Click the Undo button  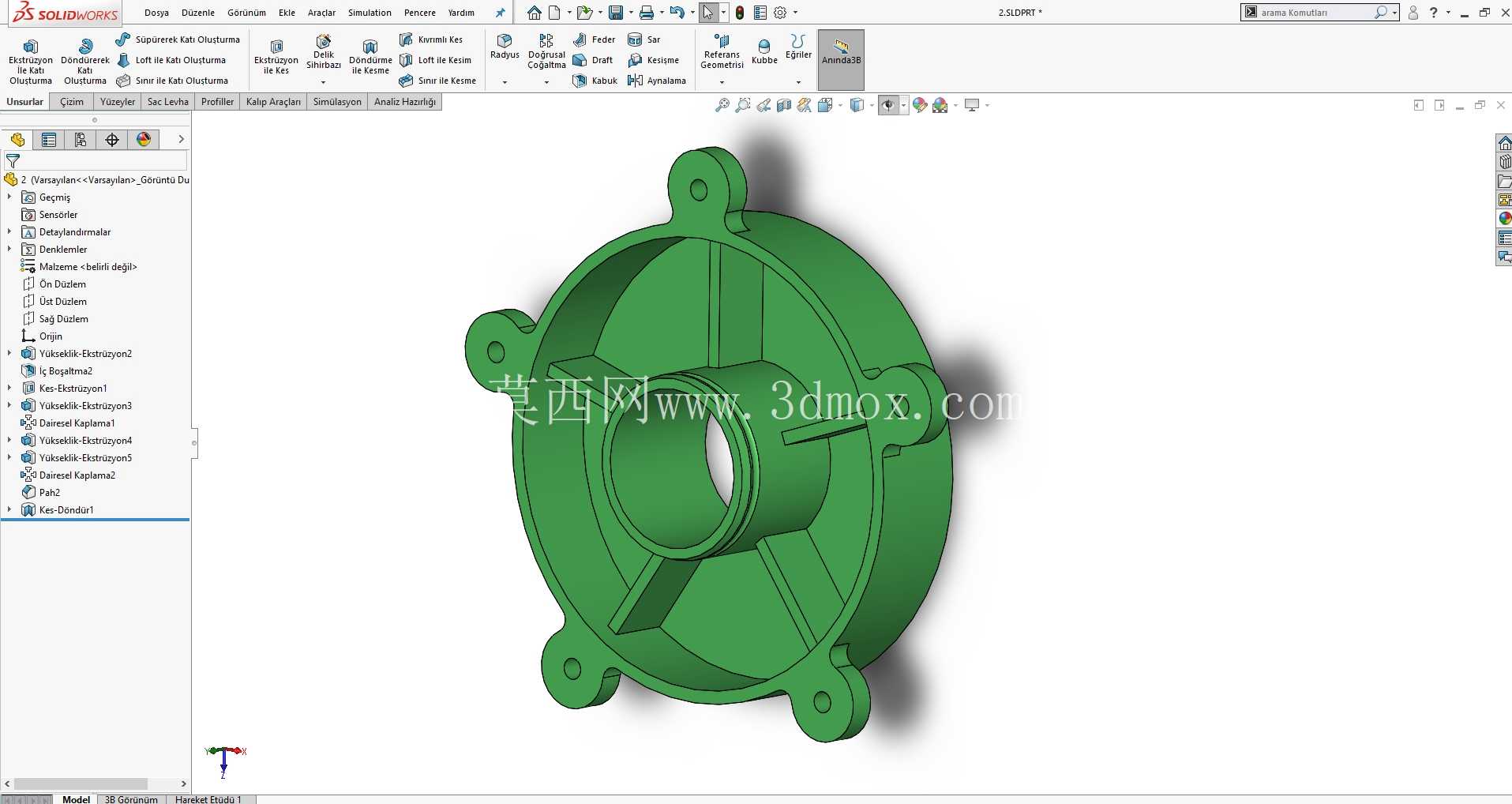point(677,13)
